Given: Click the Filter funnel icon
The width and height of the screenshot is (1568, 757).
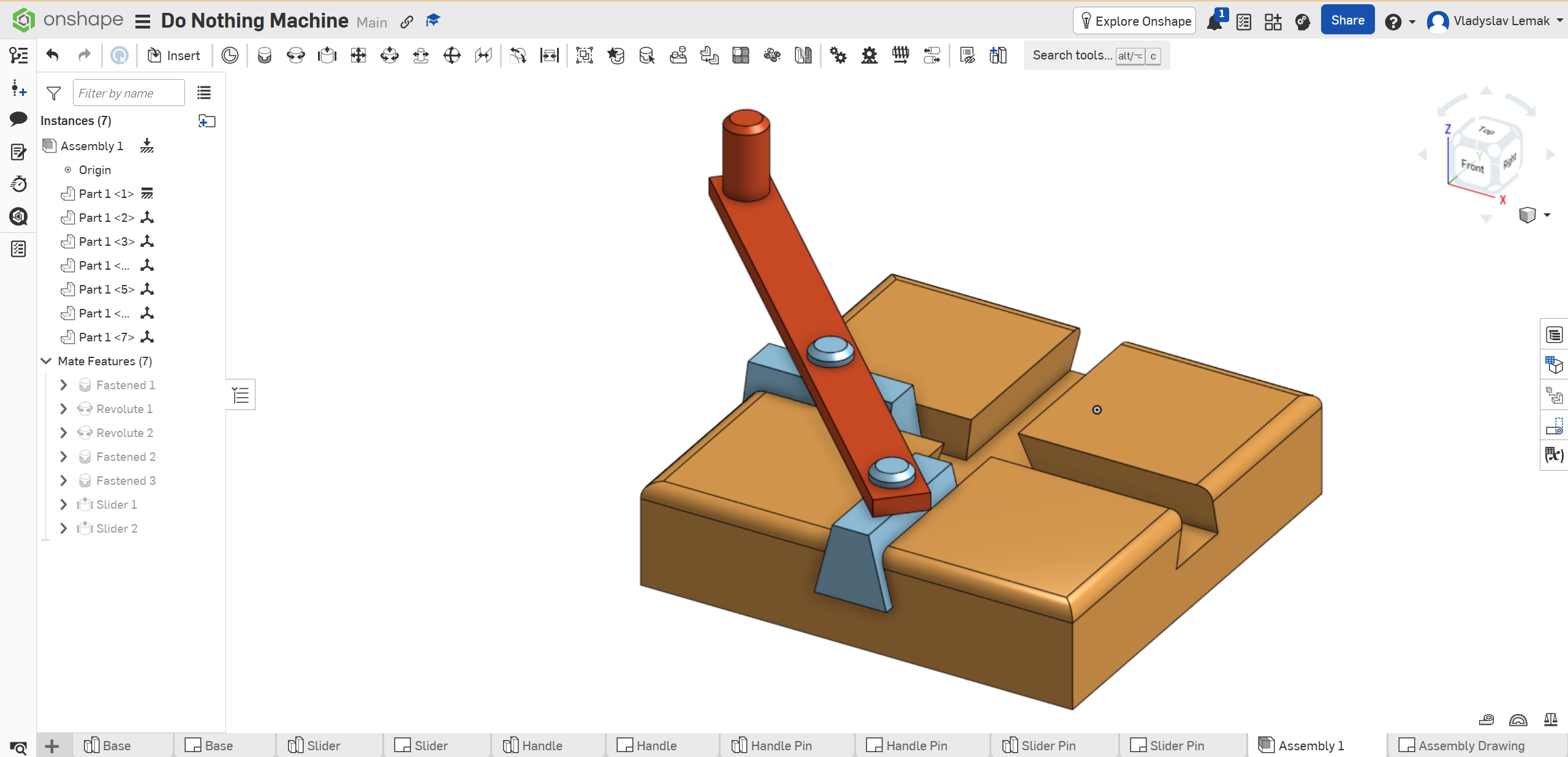Looking at the screenshot, I should click(x=54, y=93).
